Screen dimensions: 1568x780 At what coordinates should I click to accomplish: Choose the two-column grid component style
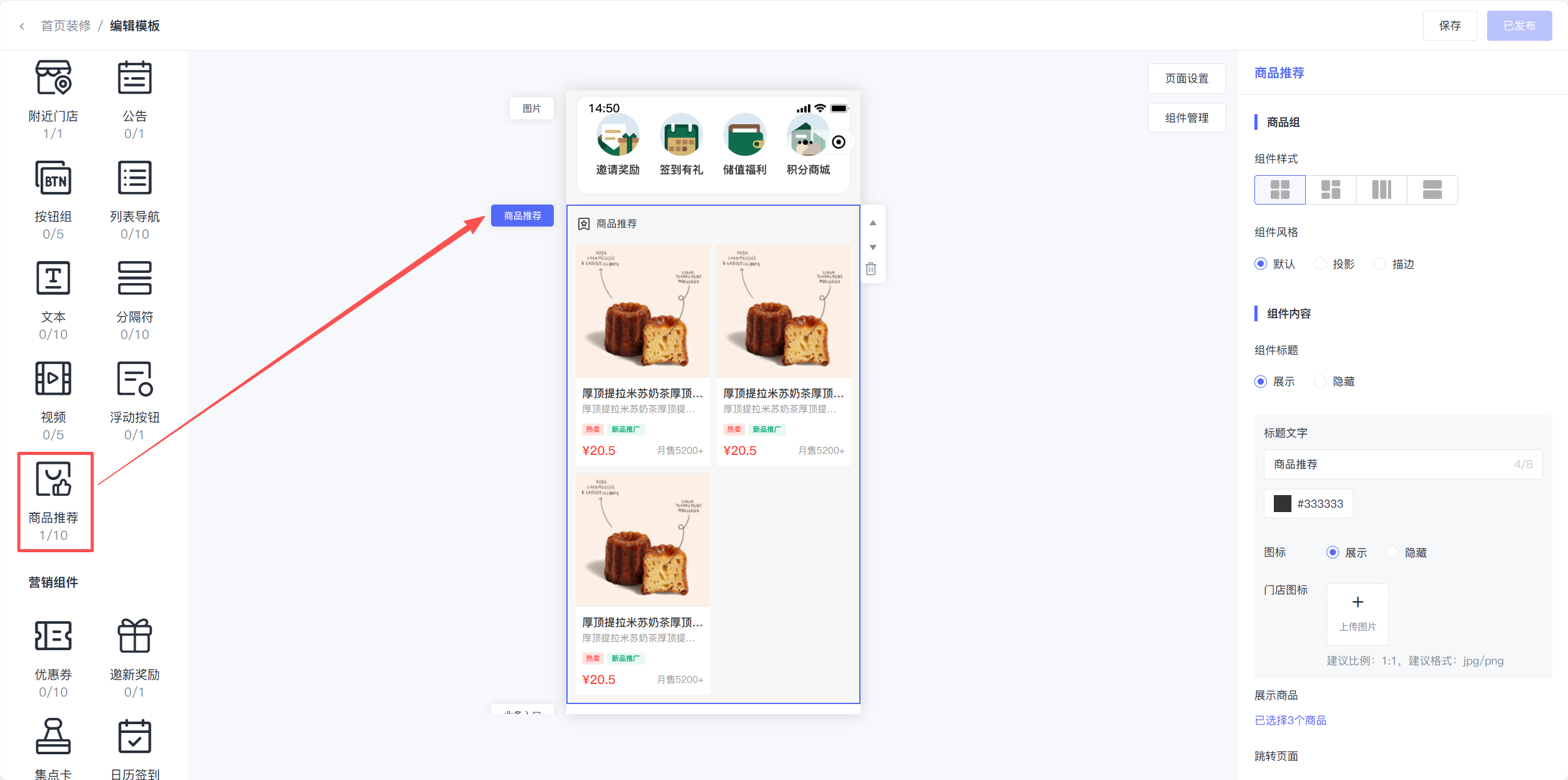[x=1279, y=190]
